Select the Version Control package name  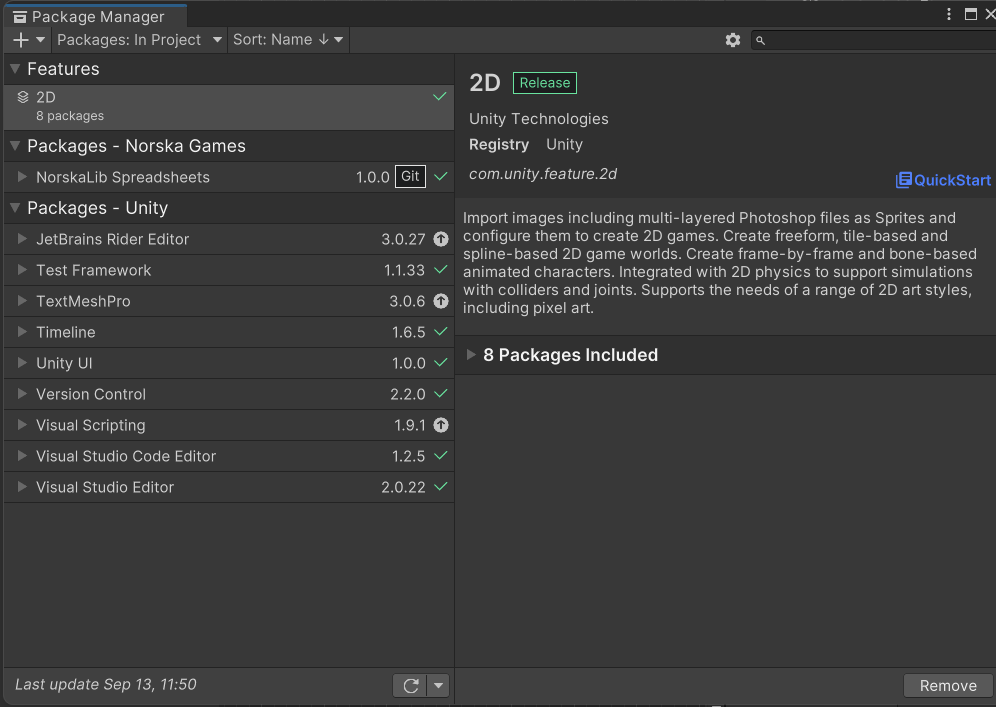click(x=91, y=394)
